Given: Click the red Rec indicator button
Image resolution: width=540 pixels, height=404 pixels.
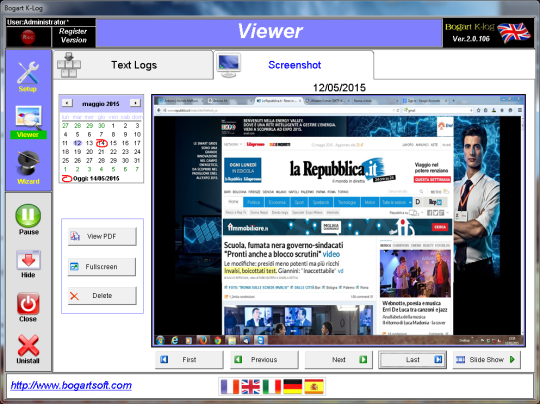Looking at the screenshot, I should 28,37.
